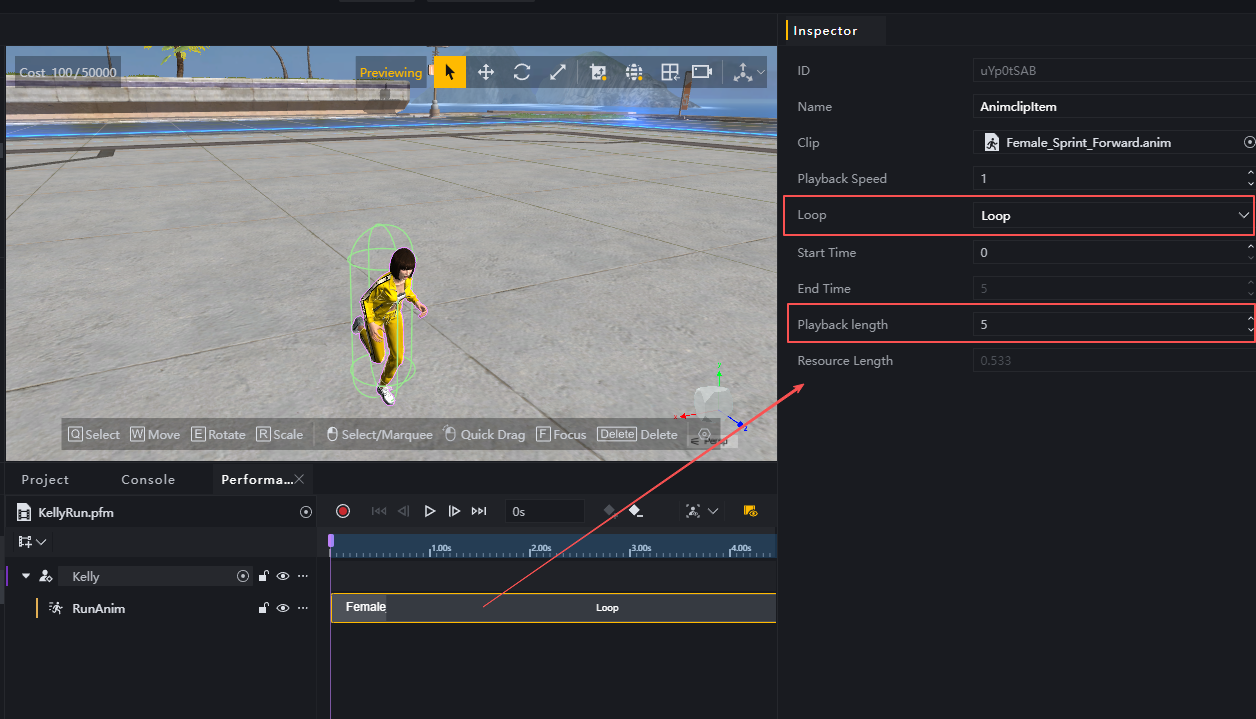The width and height of the screenshot is (1256, 719).
Task: Collapse the Kelly track tree arrow
Action: pyautogui.click(x=26, y=576)
